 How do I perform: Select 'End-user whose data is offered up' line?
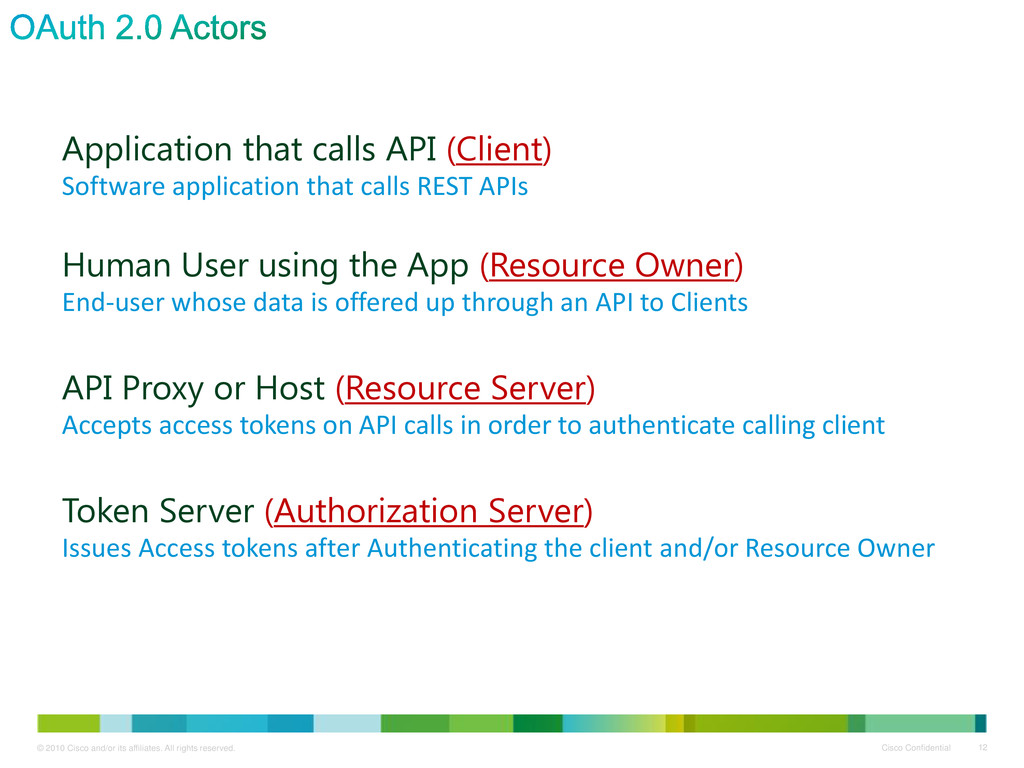(405, 303)
